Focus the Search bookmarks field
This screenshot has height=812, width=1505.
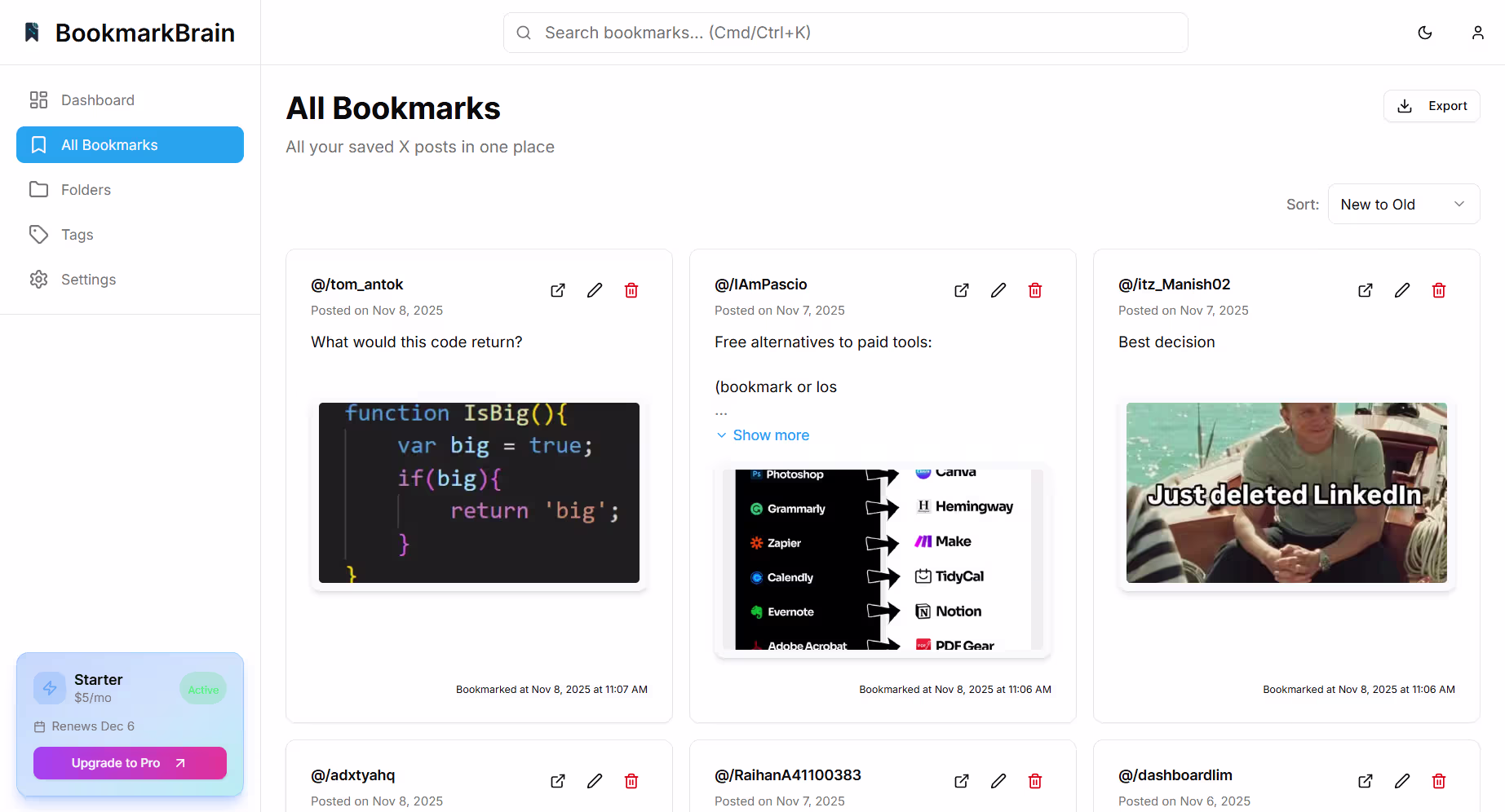tap(845, 33)
